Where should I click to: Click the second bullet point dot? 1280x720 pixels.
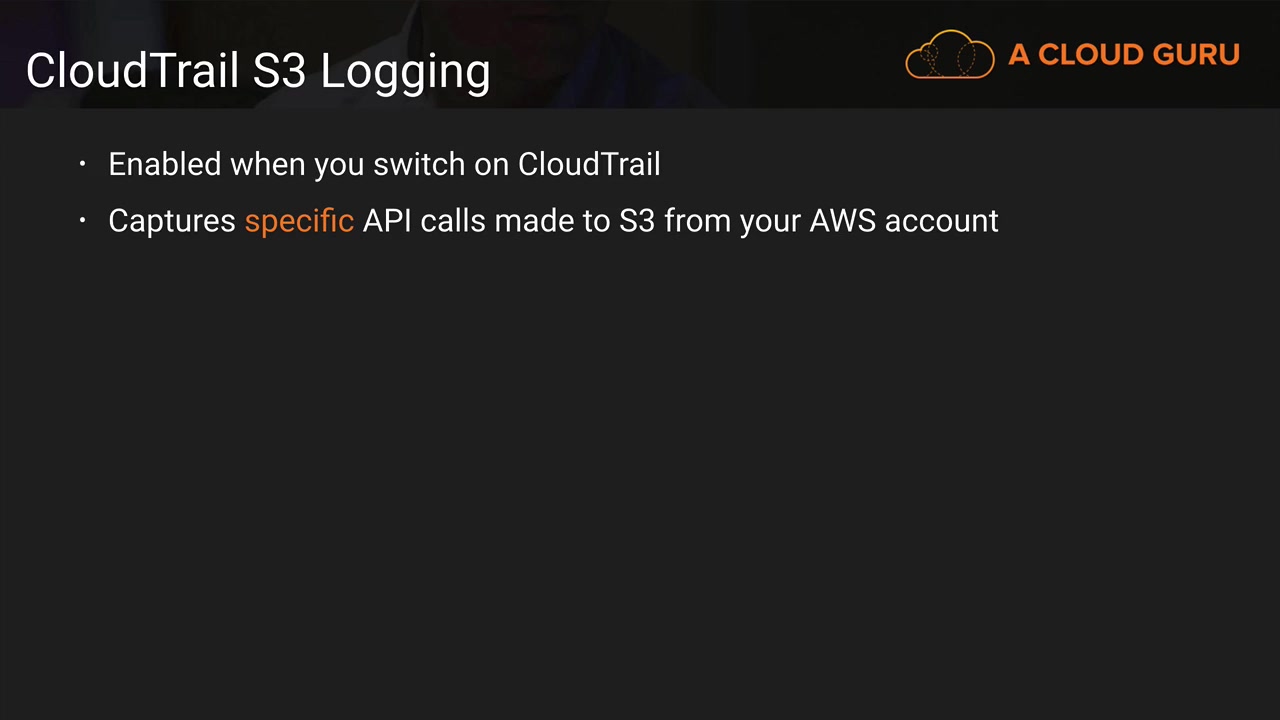83,220
